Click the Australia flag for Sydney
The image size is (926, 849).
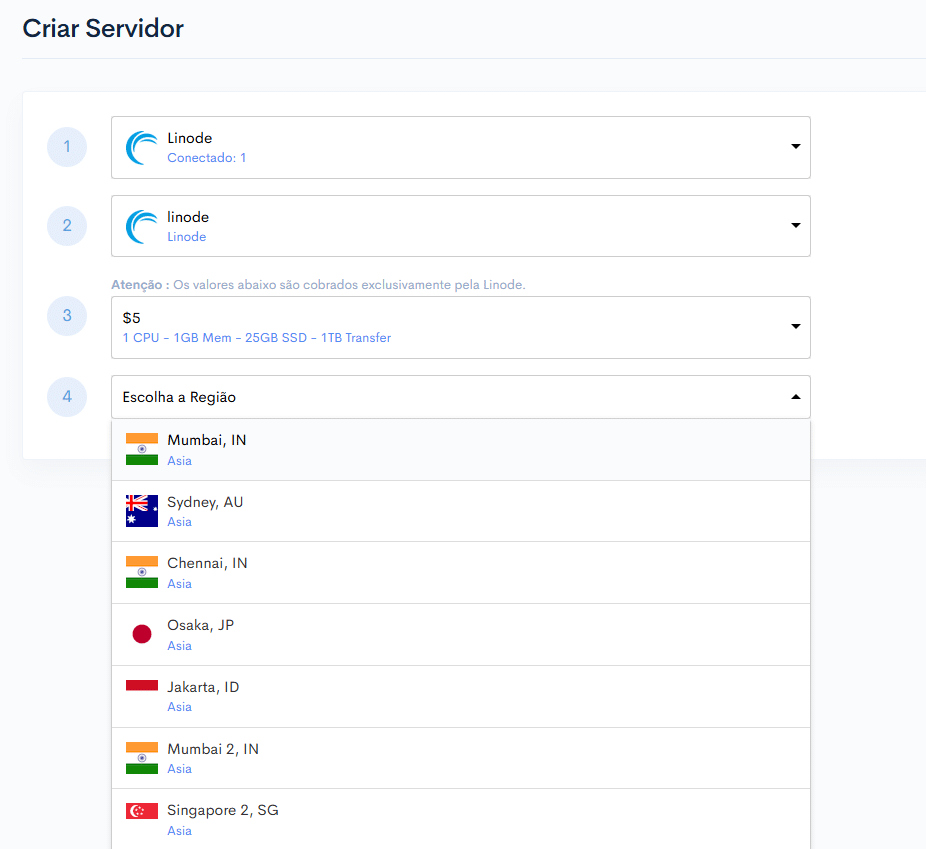(142, 511)
